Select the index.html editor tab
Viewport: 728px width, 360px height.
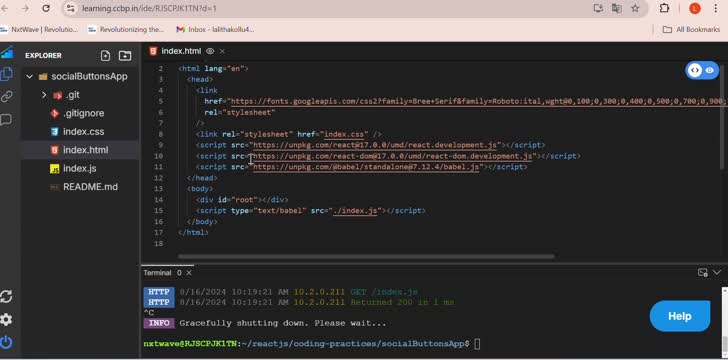pyautogui.click(x=181, y=51)
